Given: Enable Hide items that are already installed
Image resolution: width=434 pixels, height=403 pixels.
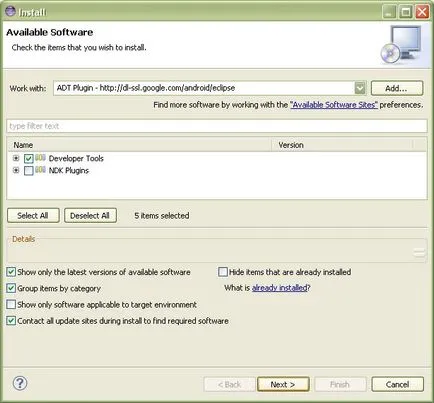Looking at the screenshot, I should coord(223,272).
